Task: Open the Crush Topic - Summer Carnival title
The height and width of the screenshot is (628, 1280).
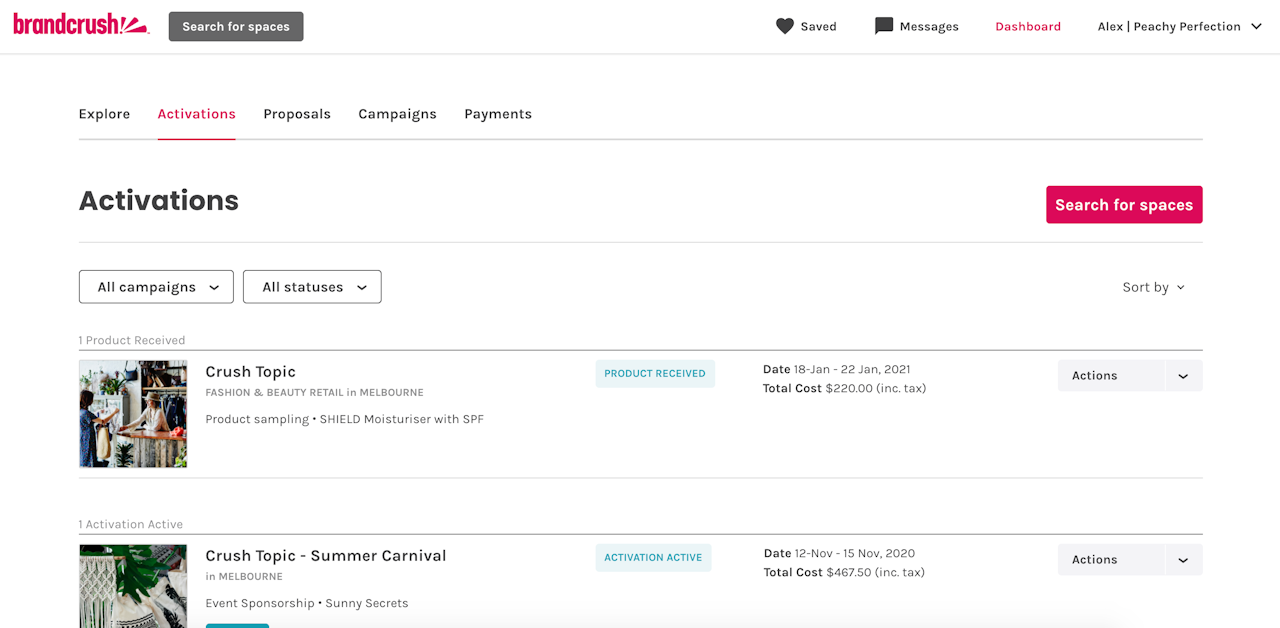Action: point(326,556)
